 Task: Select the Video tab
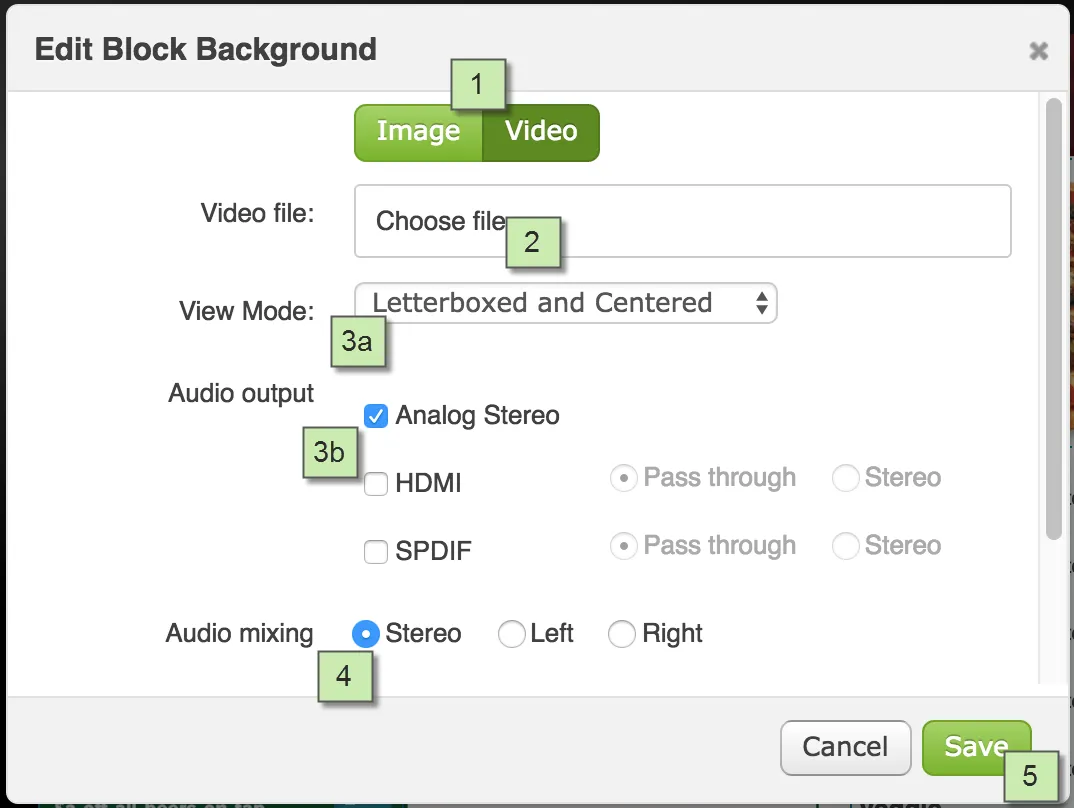tap(541, 133)
